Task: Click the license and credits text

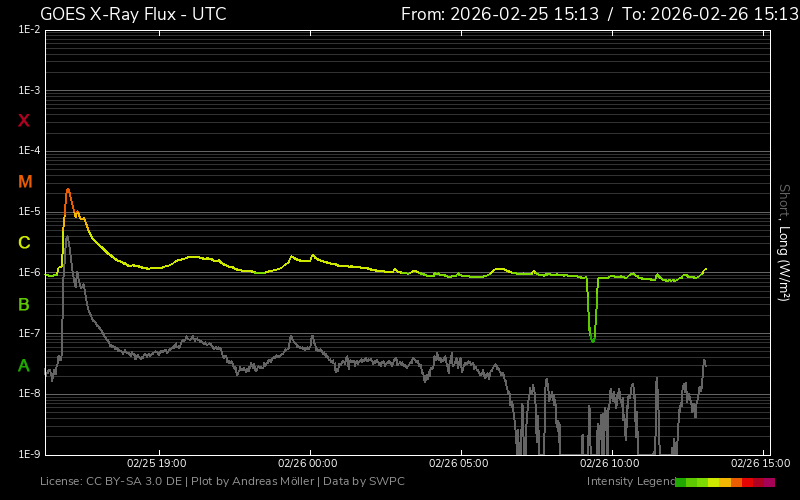Action: (222, 482)
